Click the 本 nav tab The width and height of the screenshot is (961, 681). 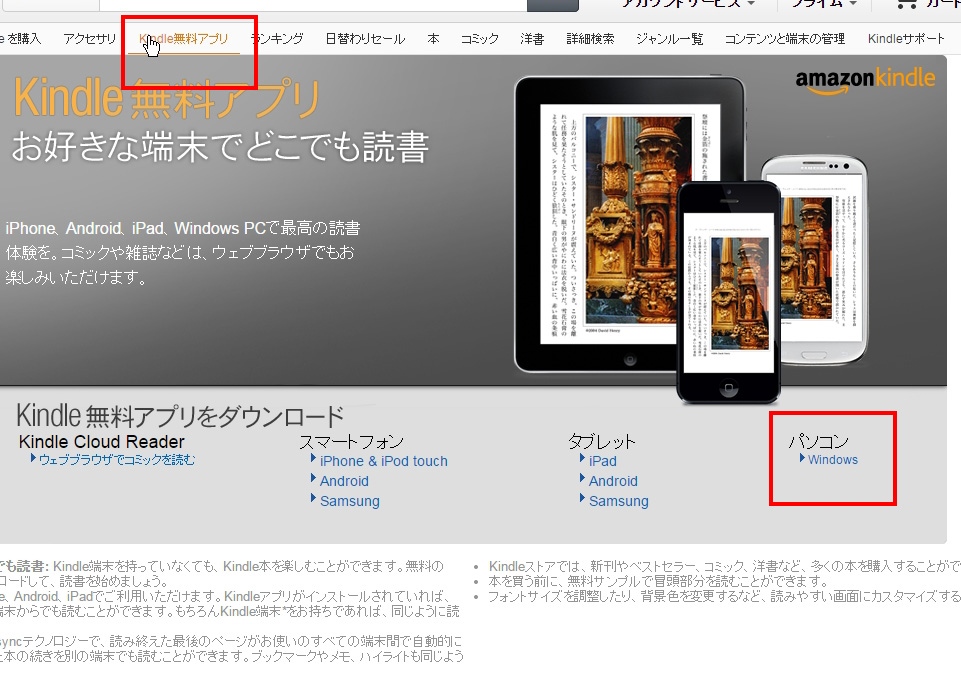coord(433,39)
